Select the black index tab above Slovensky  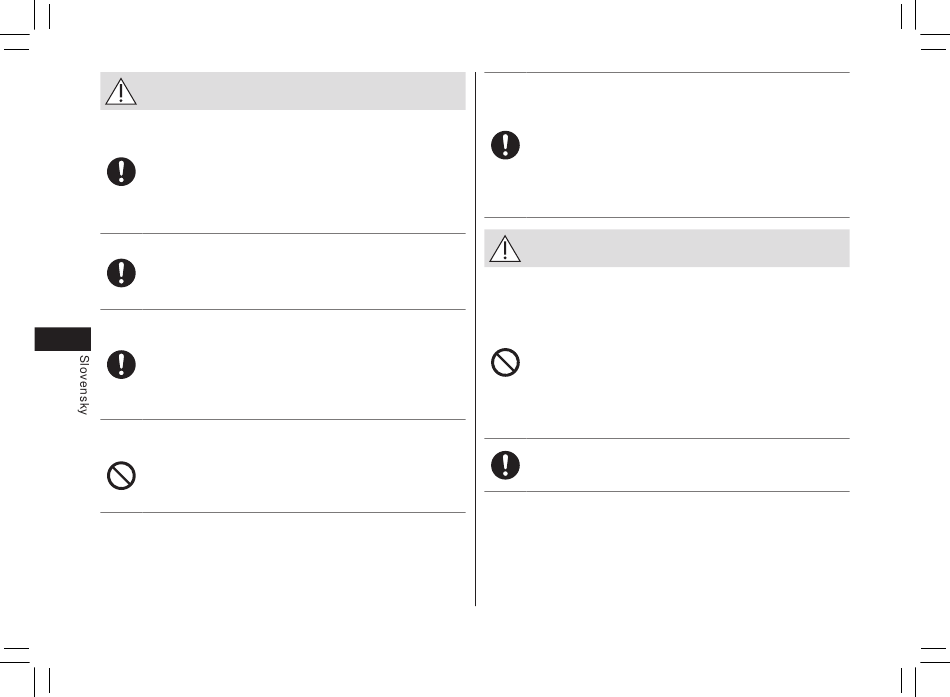point(63,339)
